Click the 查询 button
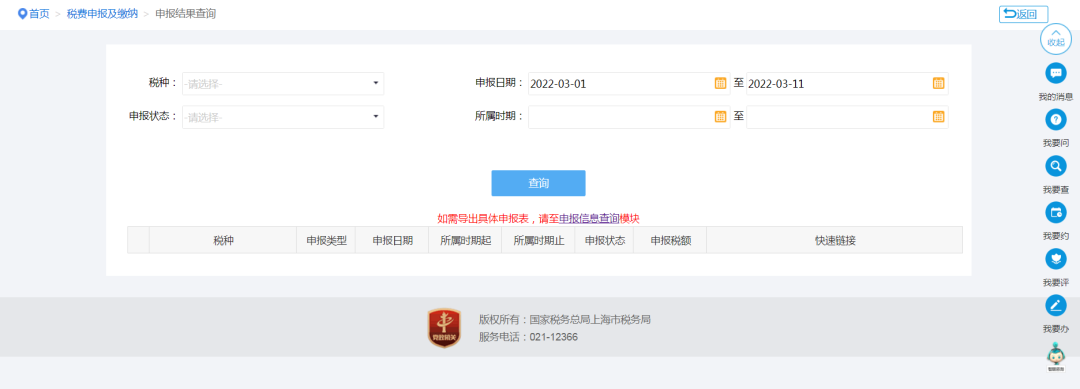 pyautogui.click(x=538, y=183)
